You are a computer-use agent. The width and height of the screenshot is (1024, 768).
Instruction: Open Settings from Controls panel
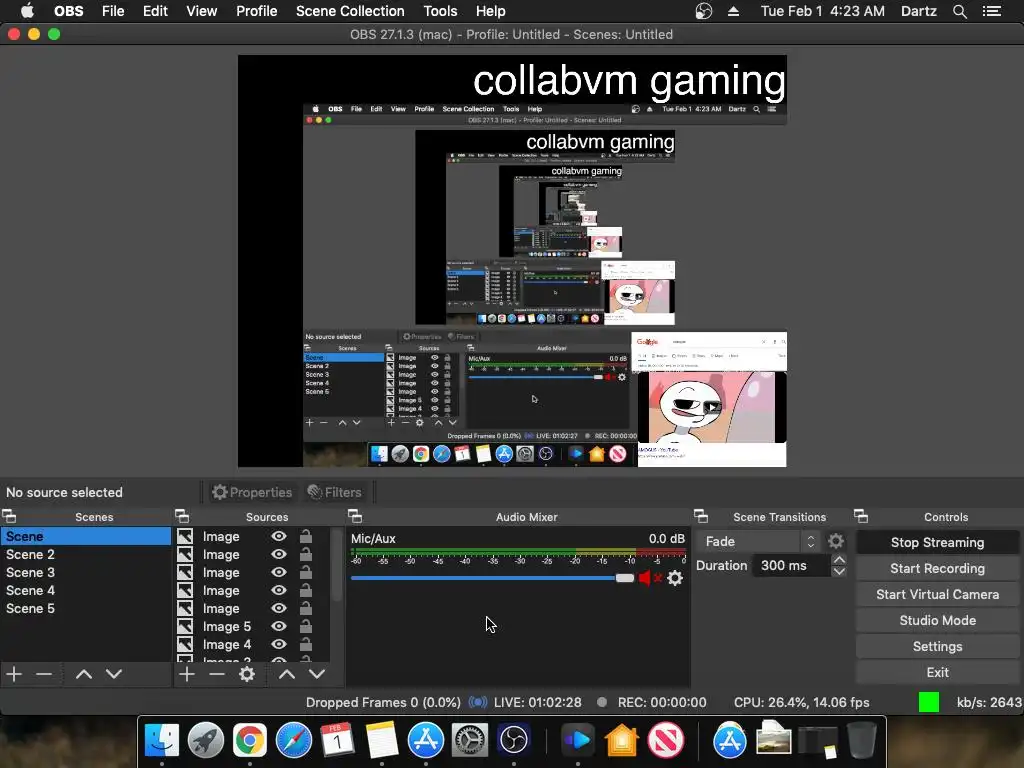(937, 647)
